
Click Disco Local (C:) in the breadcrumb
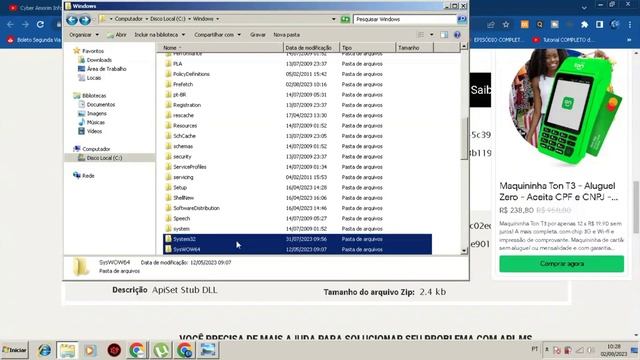pos(167,19)
